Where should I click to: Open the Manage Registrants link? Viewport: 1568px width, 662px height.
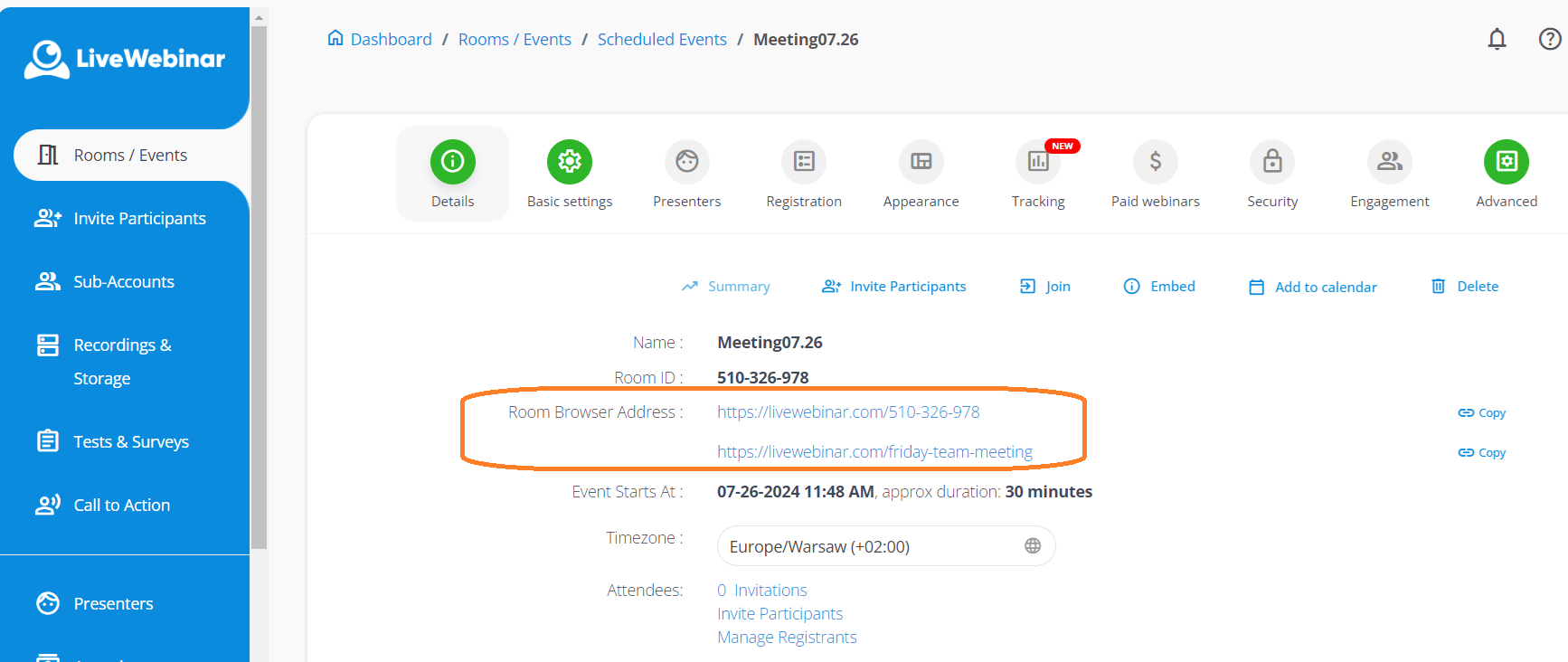pyautogui.click(x=787, y=638)
